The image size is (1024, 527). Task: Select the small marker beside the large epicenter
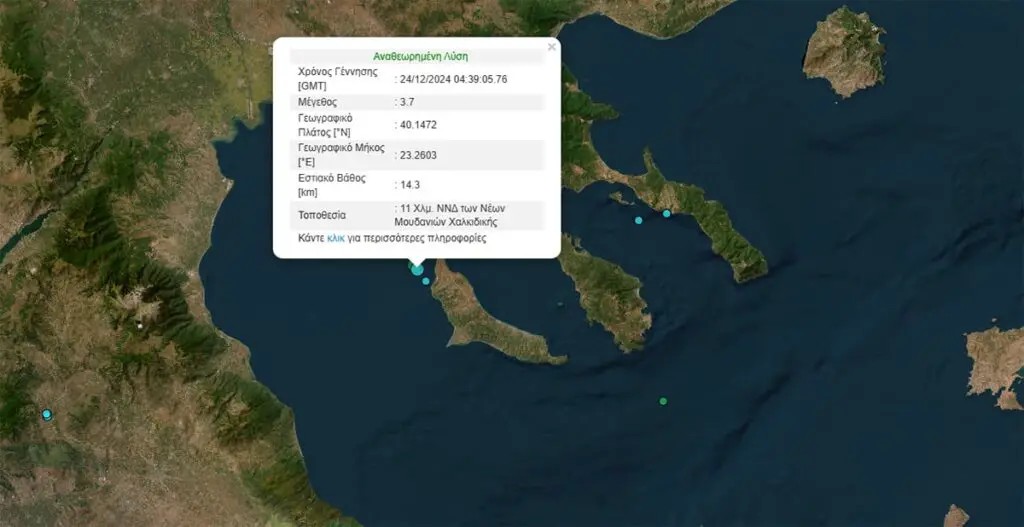427,281
